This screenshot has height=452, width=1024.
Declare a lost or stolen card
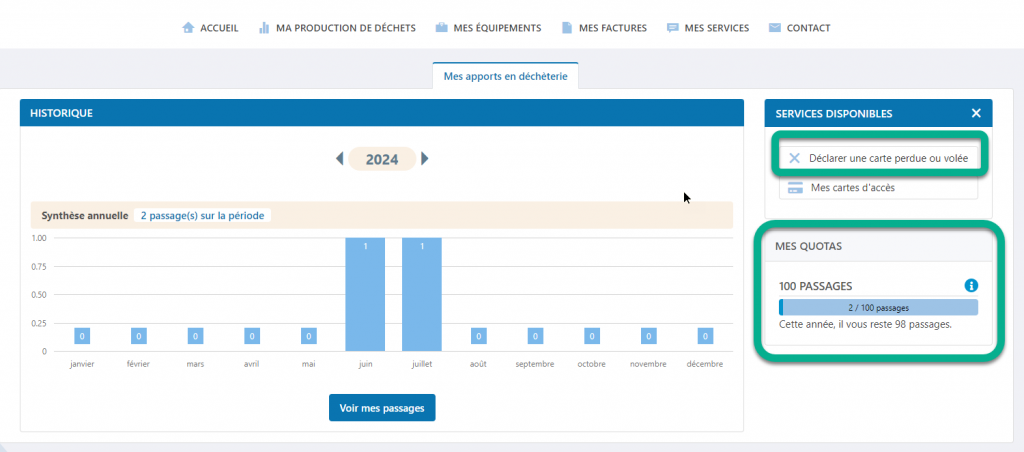tap(878, 158)
